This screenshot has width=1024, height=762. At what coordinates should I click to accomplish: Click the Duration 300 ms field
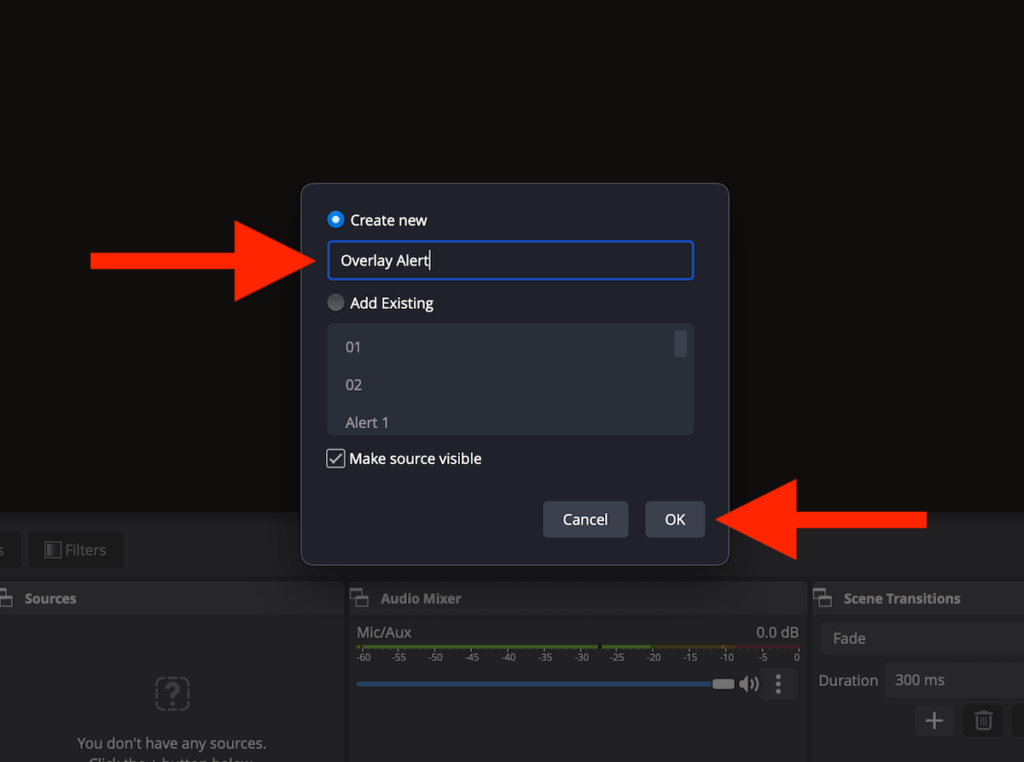point(954,680)
